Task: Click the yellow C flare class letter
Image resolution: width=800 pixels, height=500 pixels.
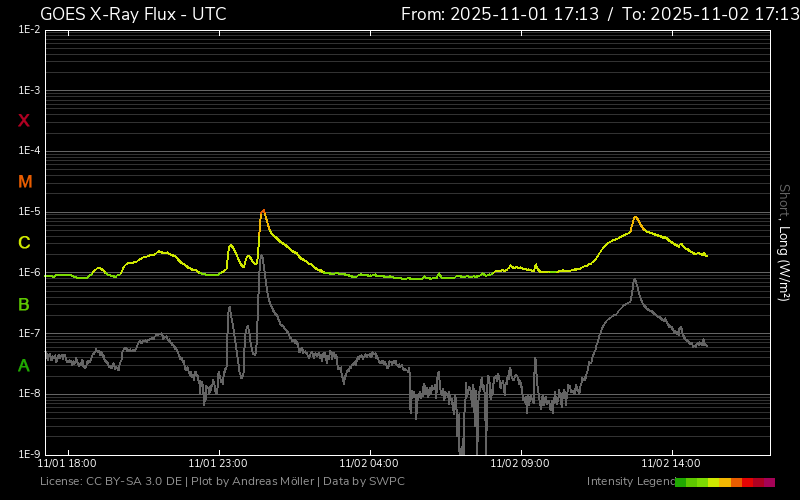Action: pos(24,243)
